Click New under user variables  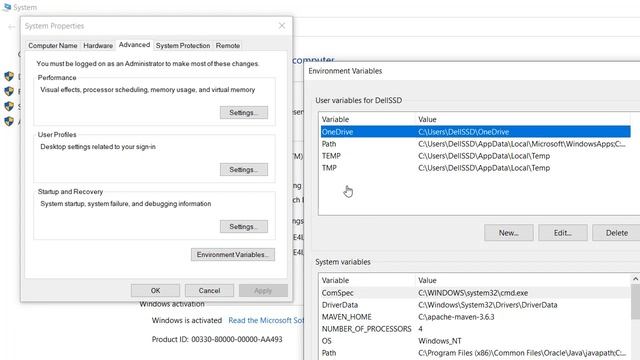509,233
